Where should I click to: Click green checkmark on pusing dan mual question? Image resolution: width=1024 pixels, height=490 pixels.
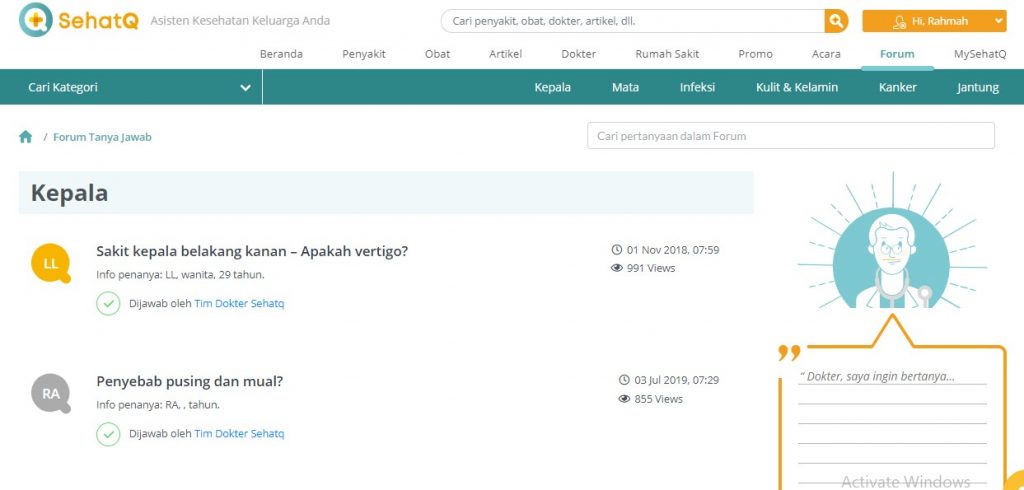pos(108,434)
